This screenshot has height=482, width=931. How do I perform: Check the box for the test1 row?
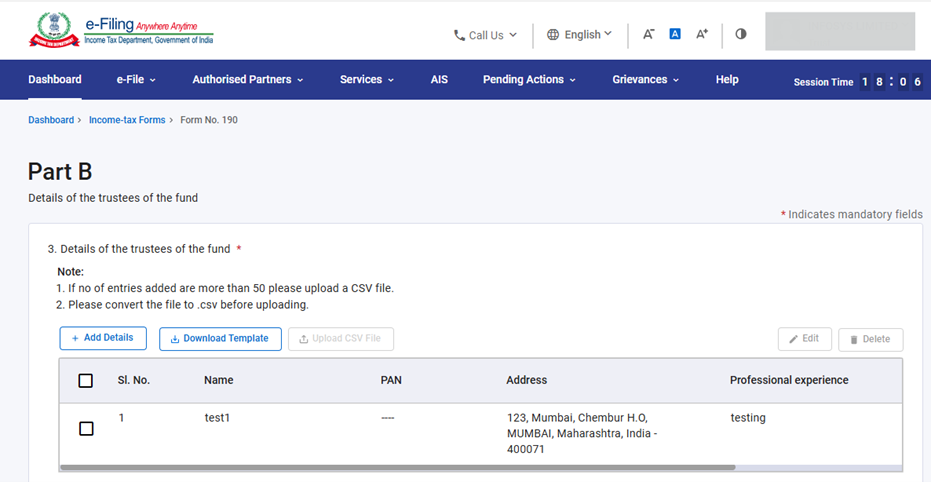click(86, 429)
